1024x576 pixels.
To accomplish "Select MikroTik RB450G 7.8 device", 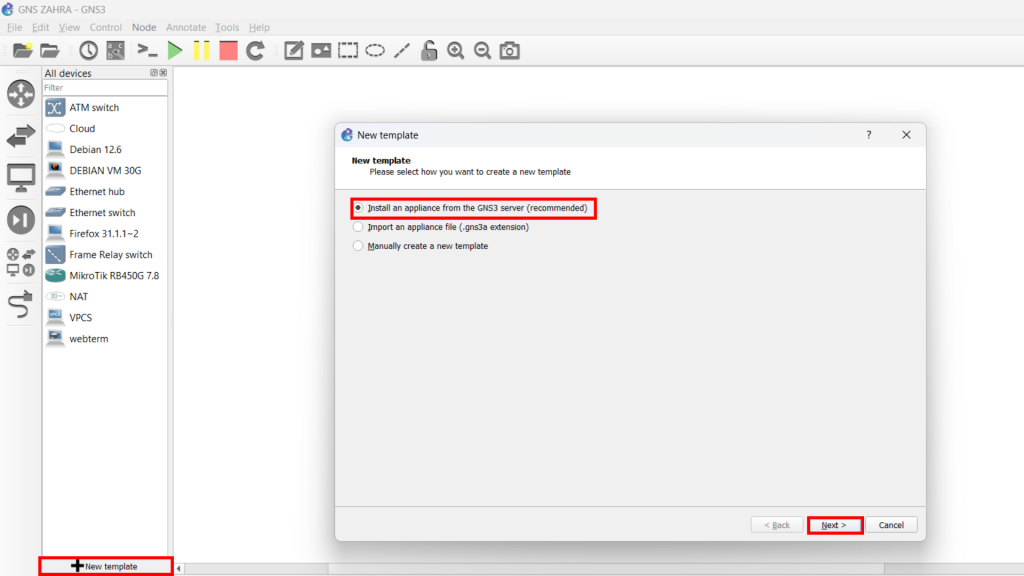I will (113, 275).
